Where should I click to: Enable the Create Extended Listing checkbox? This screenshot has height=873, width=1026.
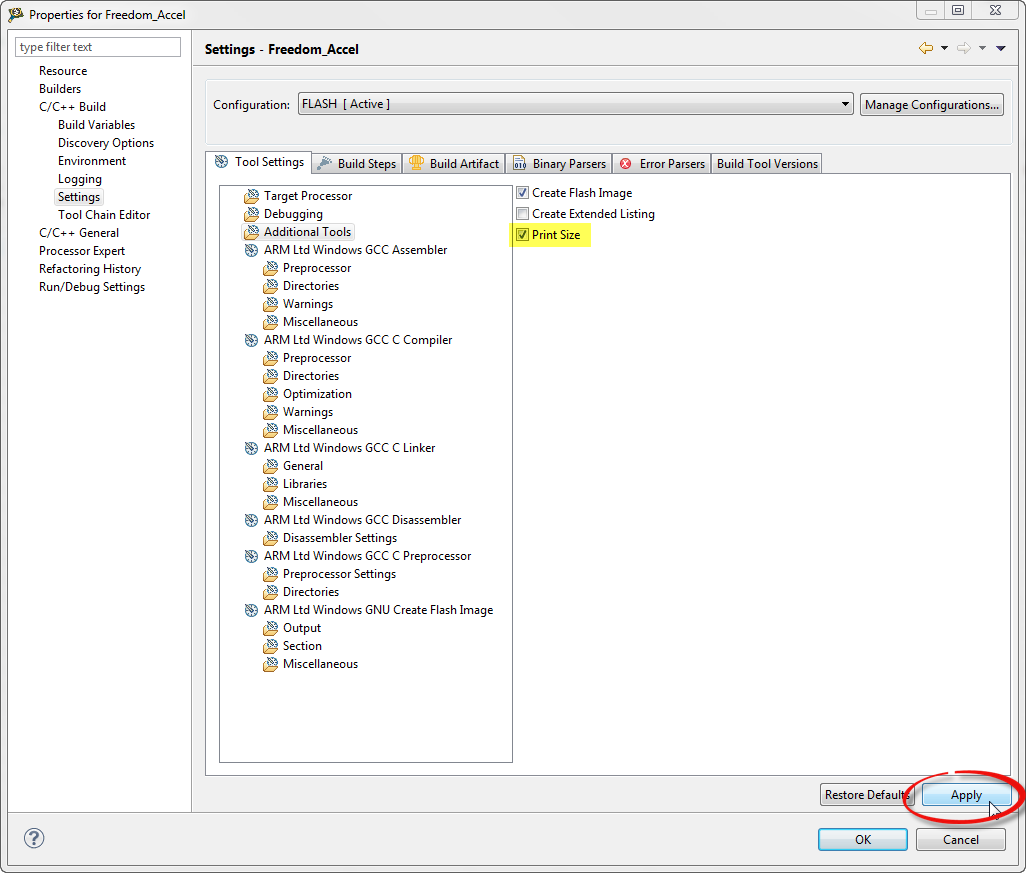tap(522, 214)
